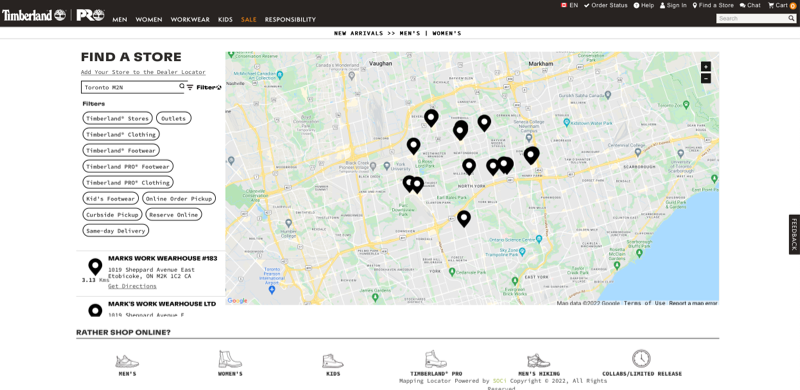Image resolution: width=800 pixels, height=390 pixels.
Task: Click the Timberland PRO boot icon
Action: (x=436, y=359)
